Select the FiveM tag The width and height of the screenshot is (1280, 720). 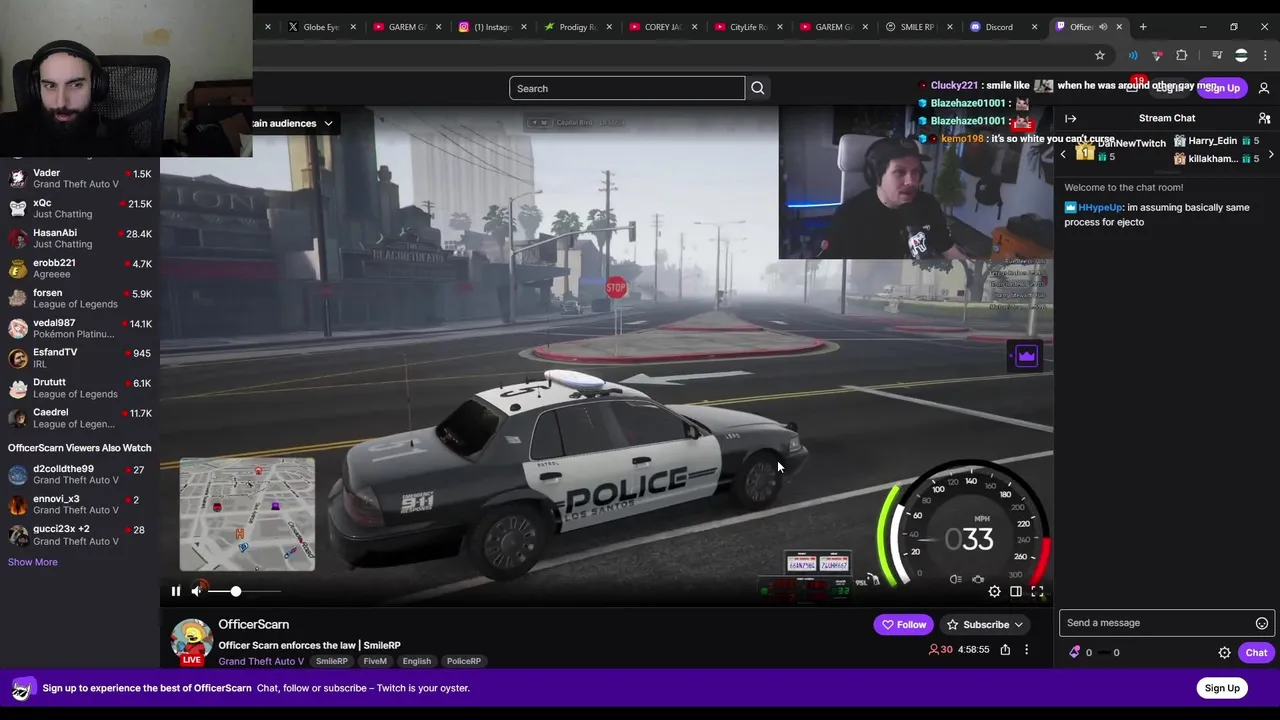tap(375, 661)
